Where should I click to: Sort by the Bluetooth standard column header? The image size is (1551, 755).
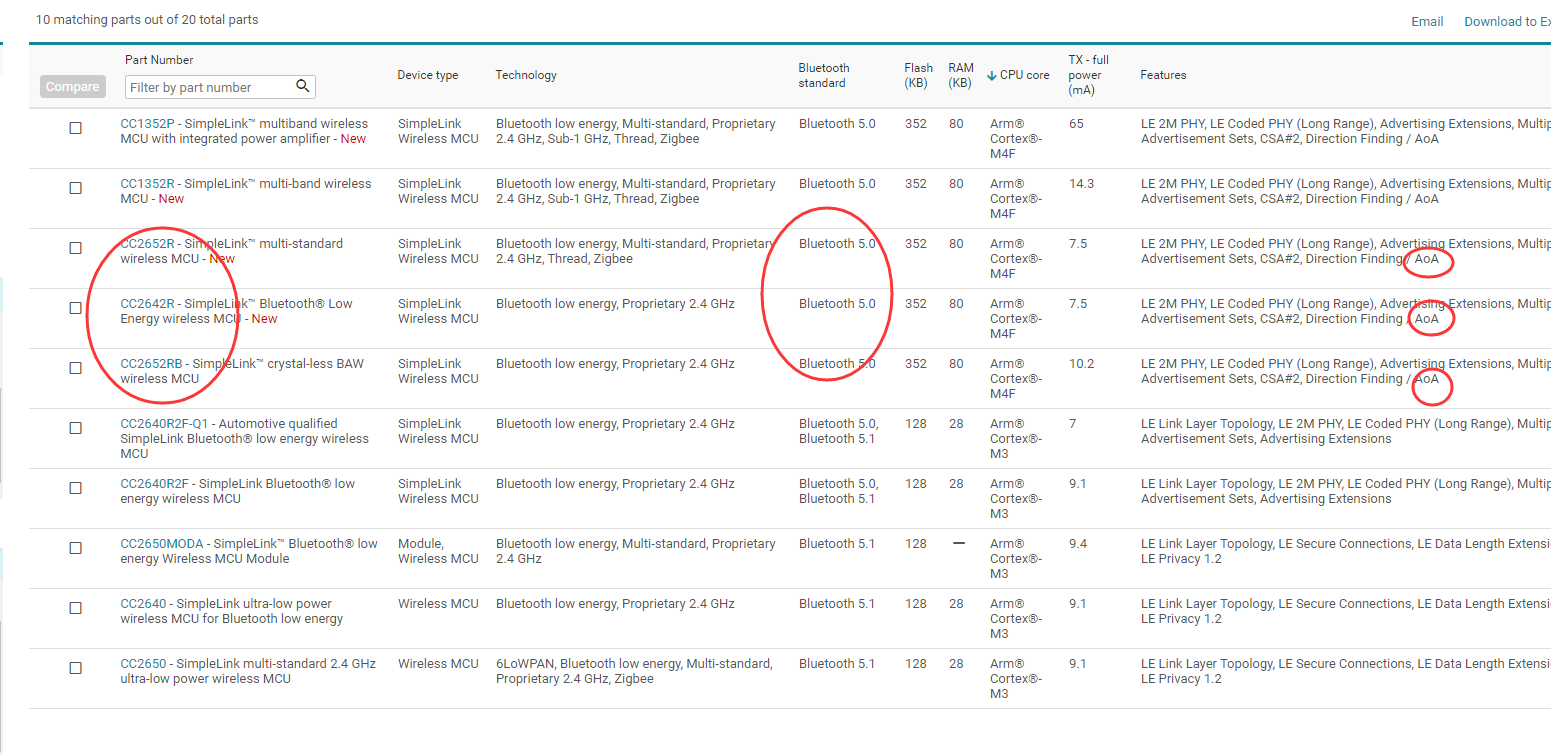coord(824,75)
